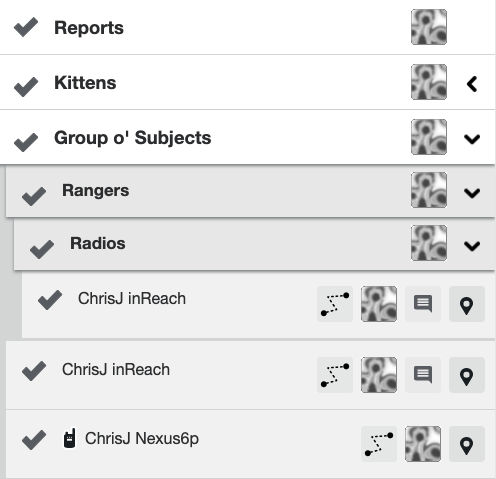Click the radio device icon beside Nexus6p
Viewport: 496px width, 479px height.
pyautogui.click(x=70, y=438)
